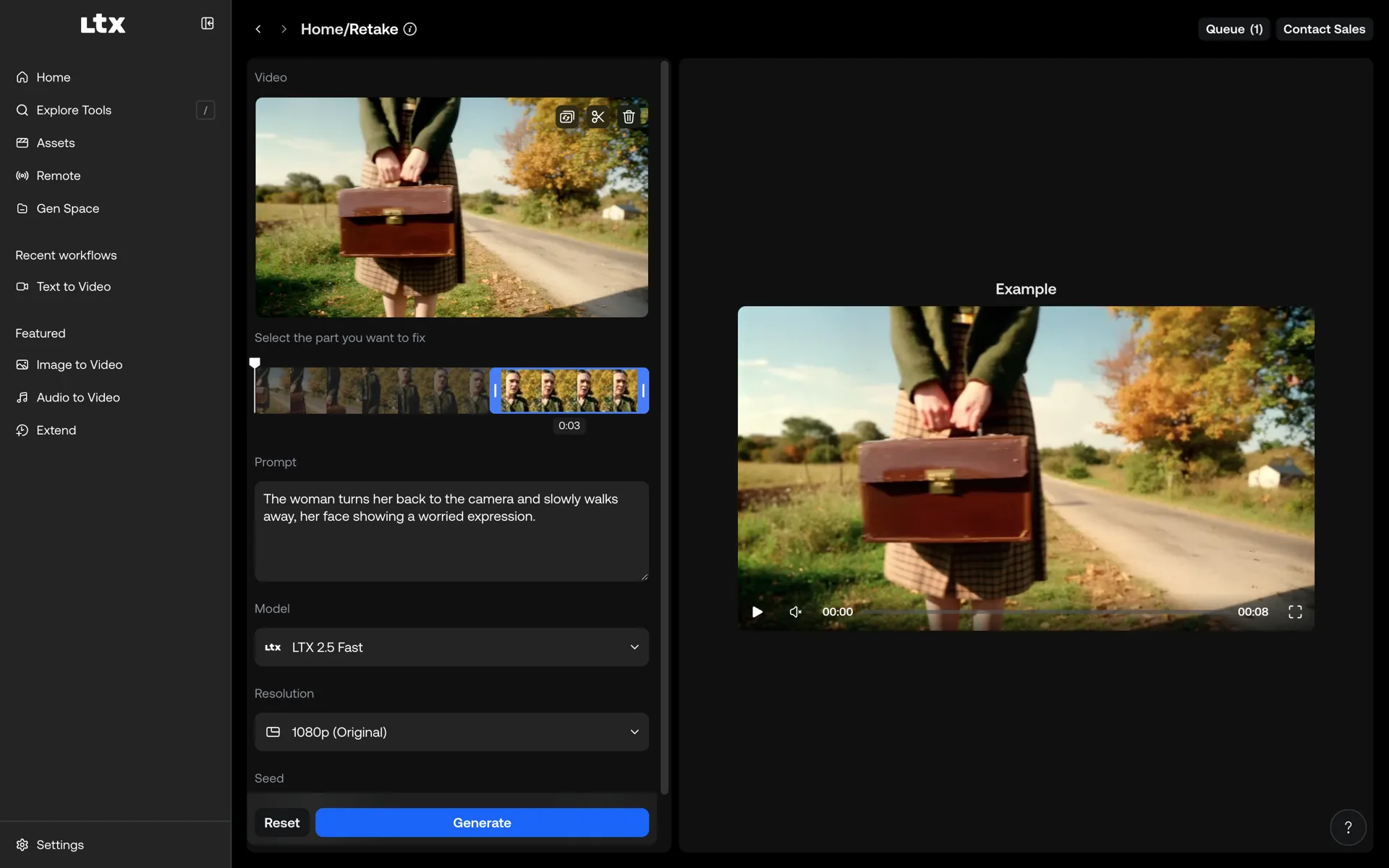Collapse the sidebar panel icon
Screen dimensions: 1389x868
(208, 24)
